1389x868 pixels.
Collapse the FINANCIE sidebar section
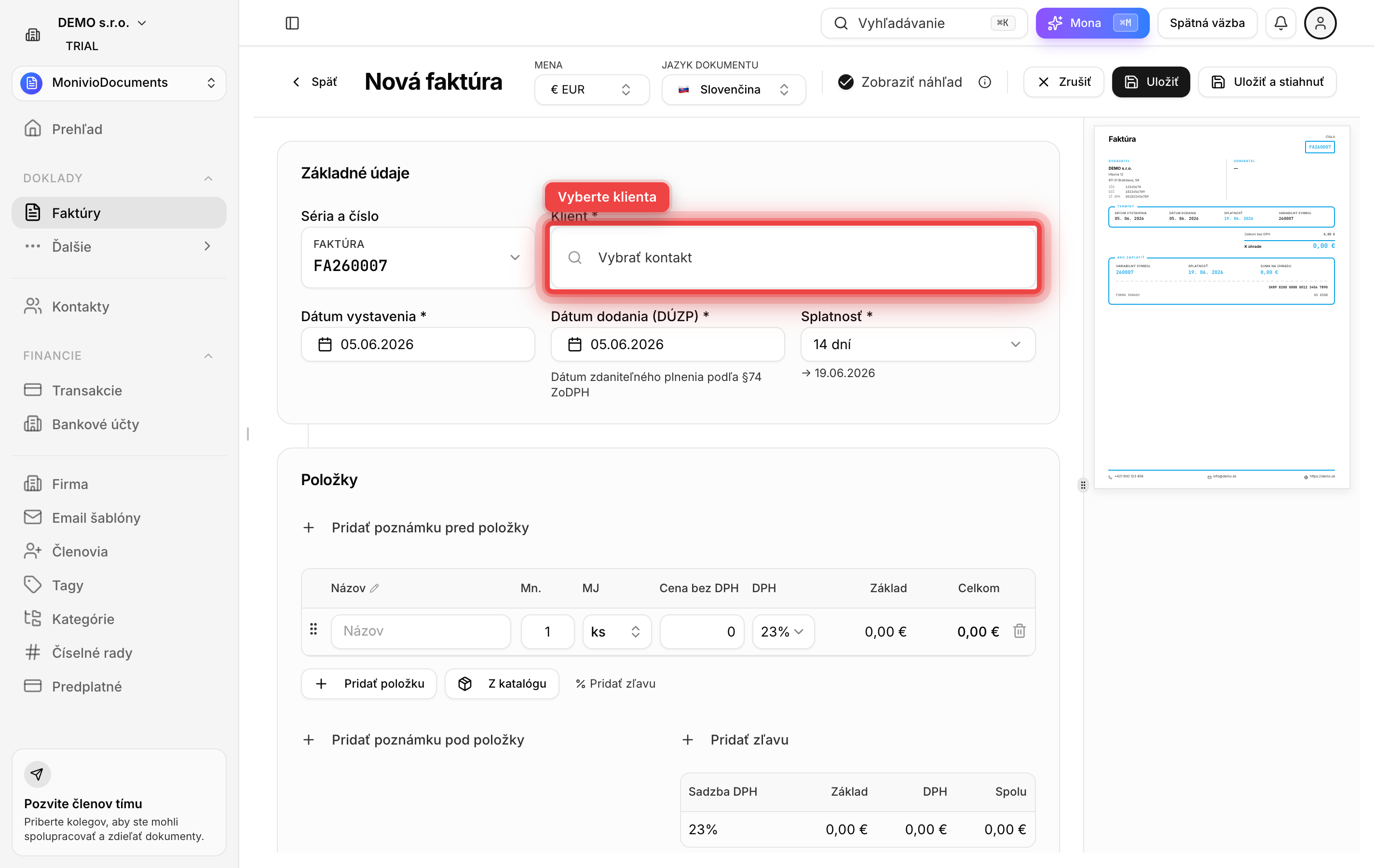coord(208,356)
